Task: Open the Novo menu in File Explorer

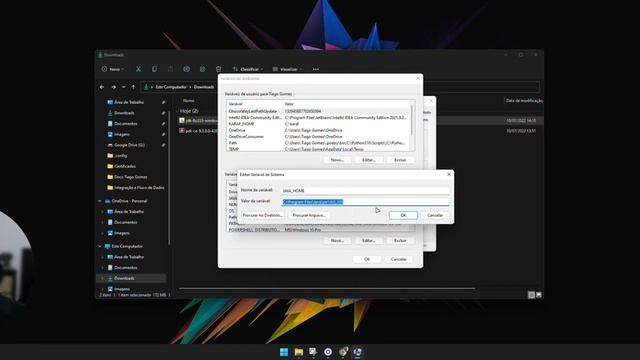Action: (113, 69)
